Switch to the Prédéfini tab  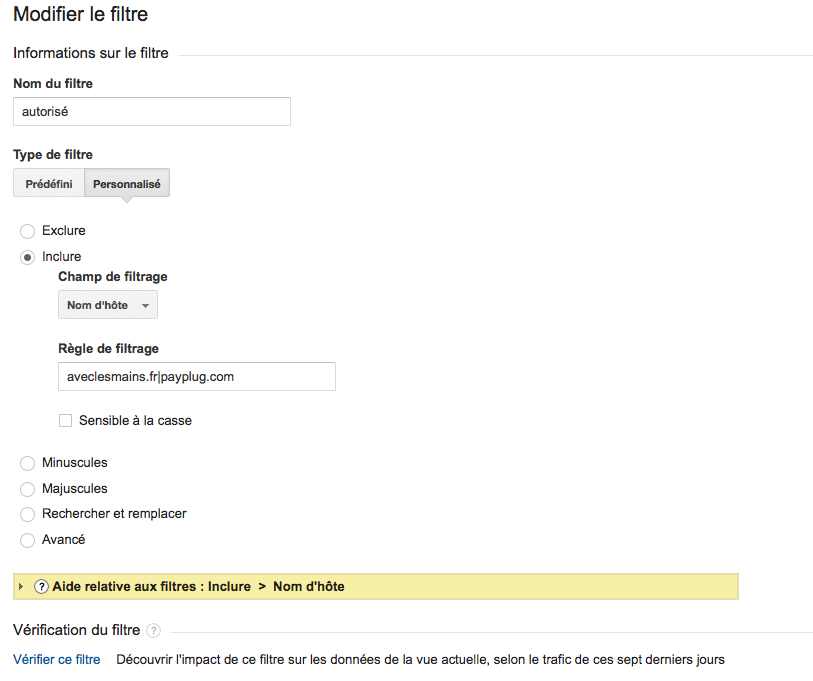point(49,184)
